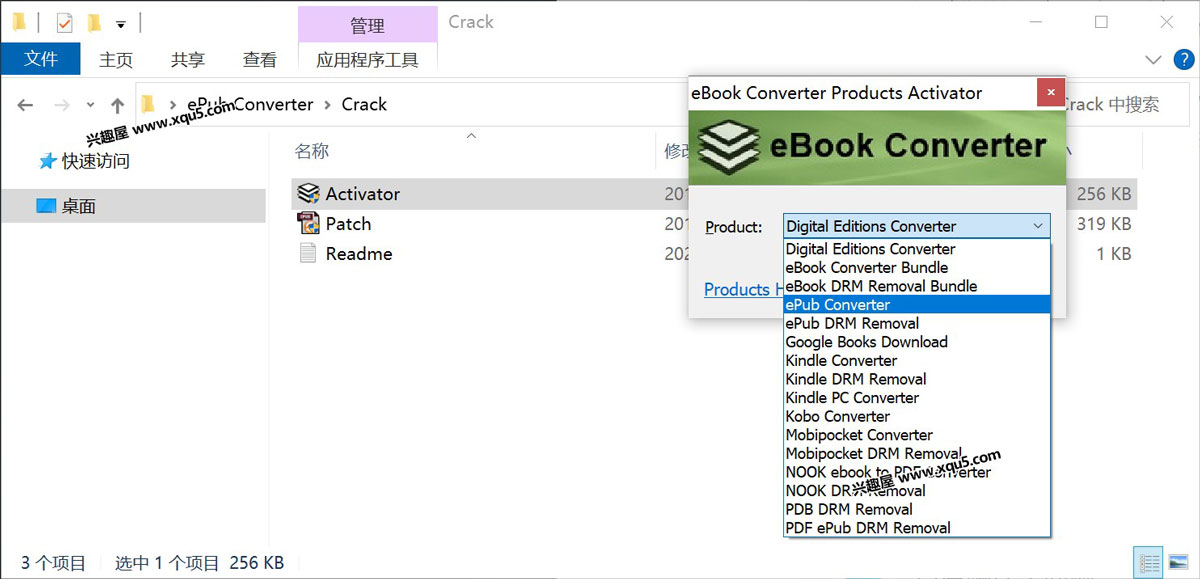This screenshot has height=579, width=1200.
Task: Sort files by the 名称 column header
Action: [312, 151]
